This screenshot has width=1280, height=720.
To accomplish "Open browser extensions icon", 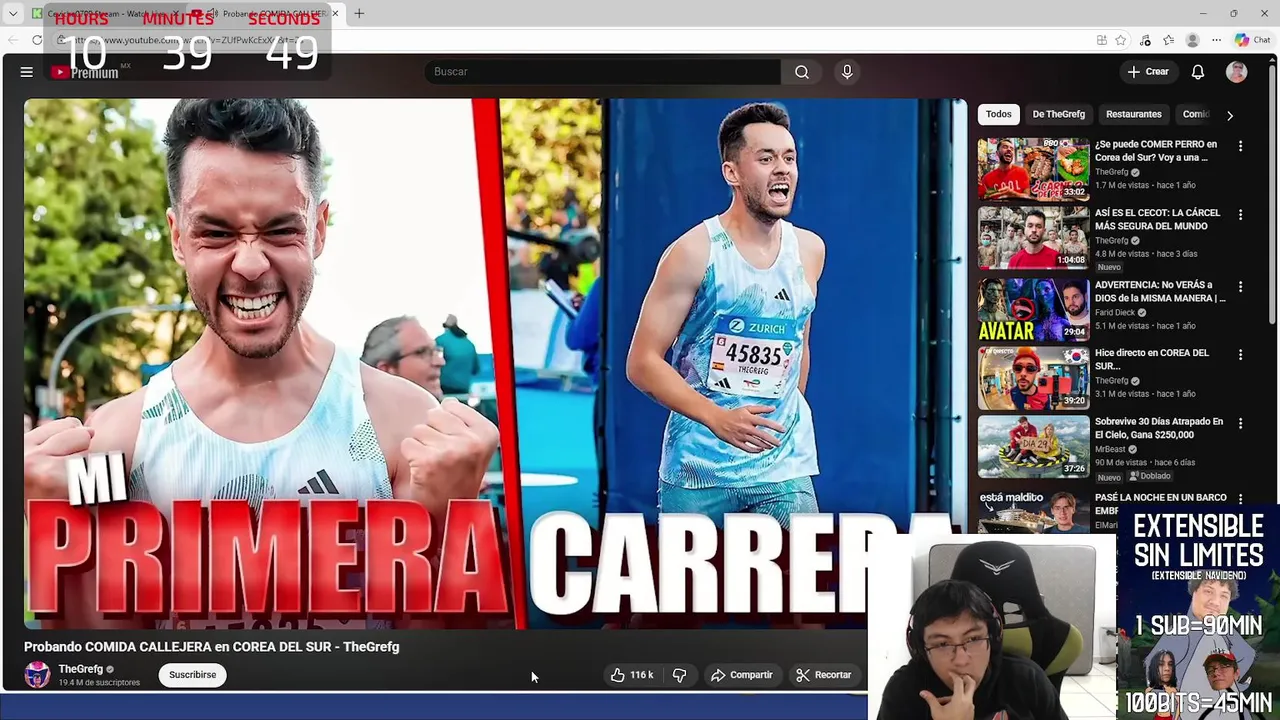I will [1145, 40].
